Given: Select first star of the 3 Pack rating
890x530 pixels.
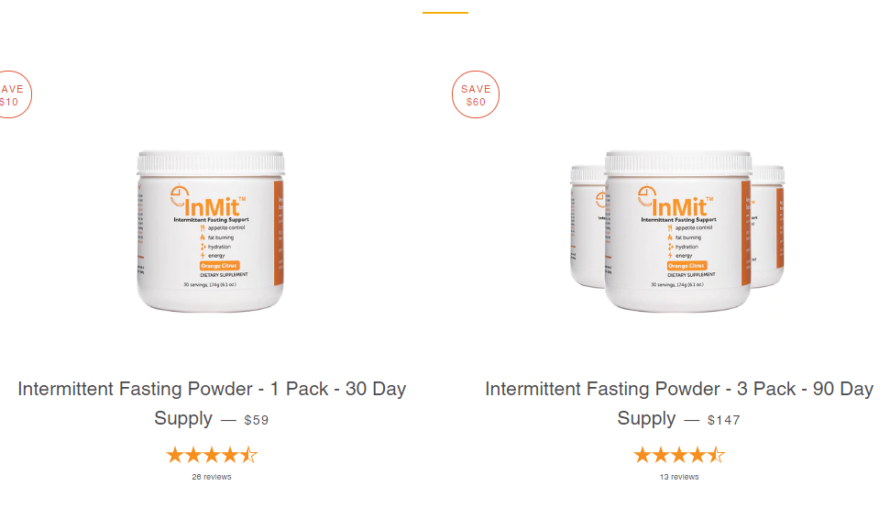Looking at the screenshot, I should click(x=643, y=455).
